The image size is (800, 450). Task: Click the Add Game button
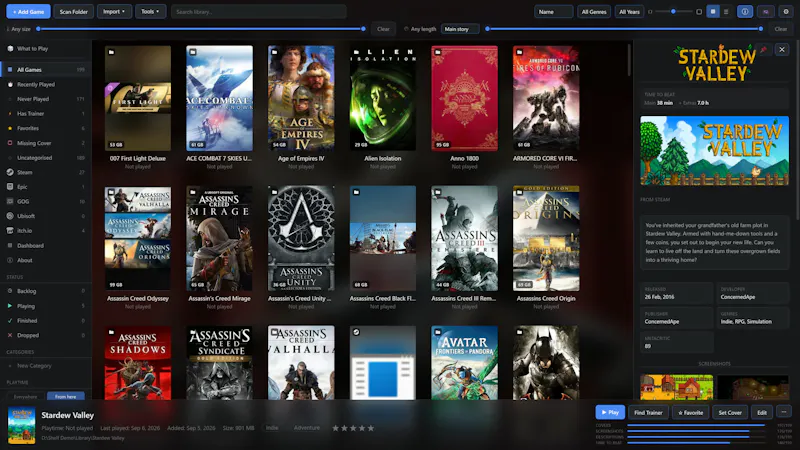point(29,11)
